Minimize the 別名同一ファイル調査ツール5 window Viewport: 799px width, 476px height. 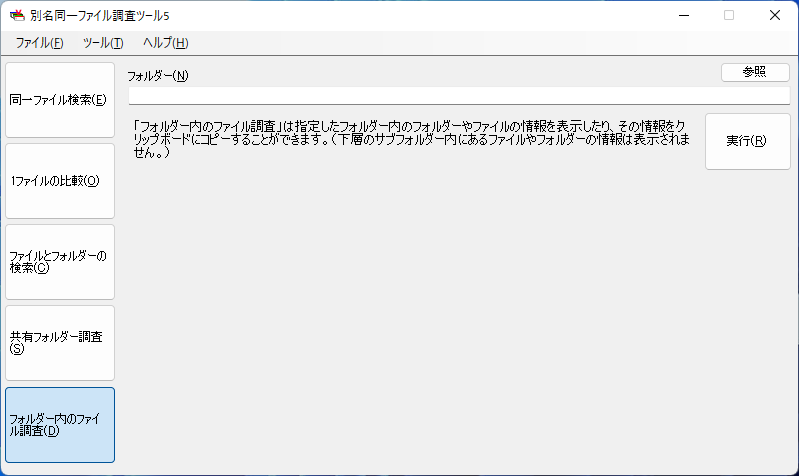click(x=684, y=15)
